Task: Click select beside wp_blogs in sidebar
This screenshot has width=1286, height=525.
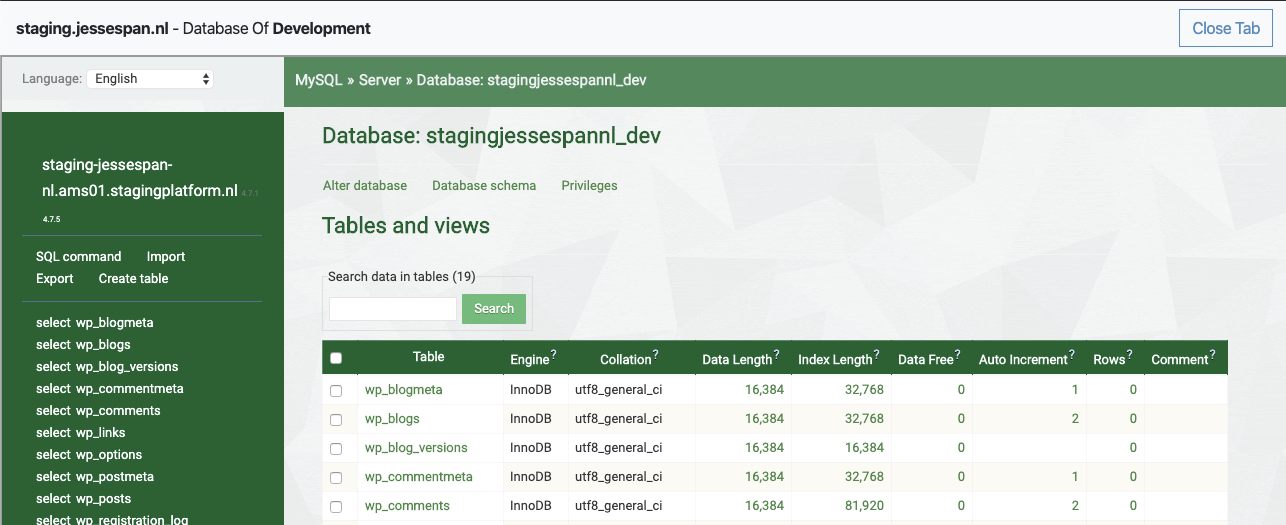Action: [53, 345]
